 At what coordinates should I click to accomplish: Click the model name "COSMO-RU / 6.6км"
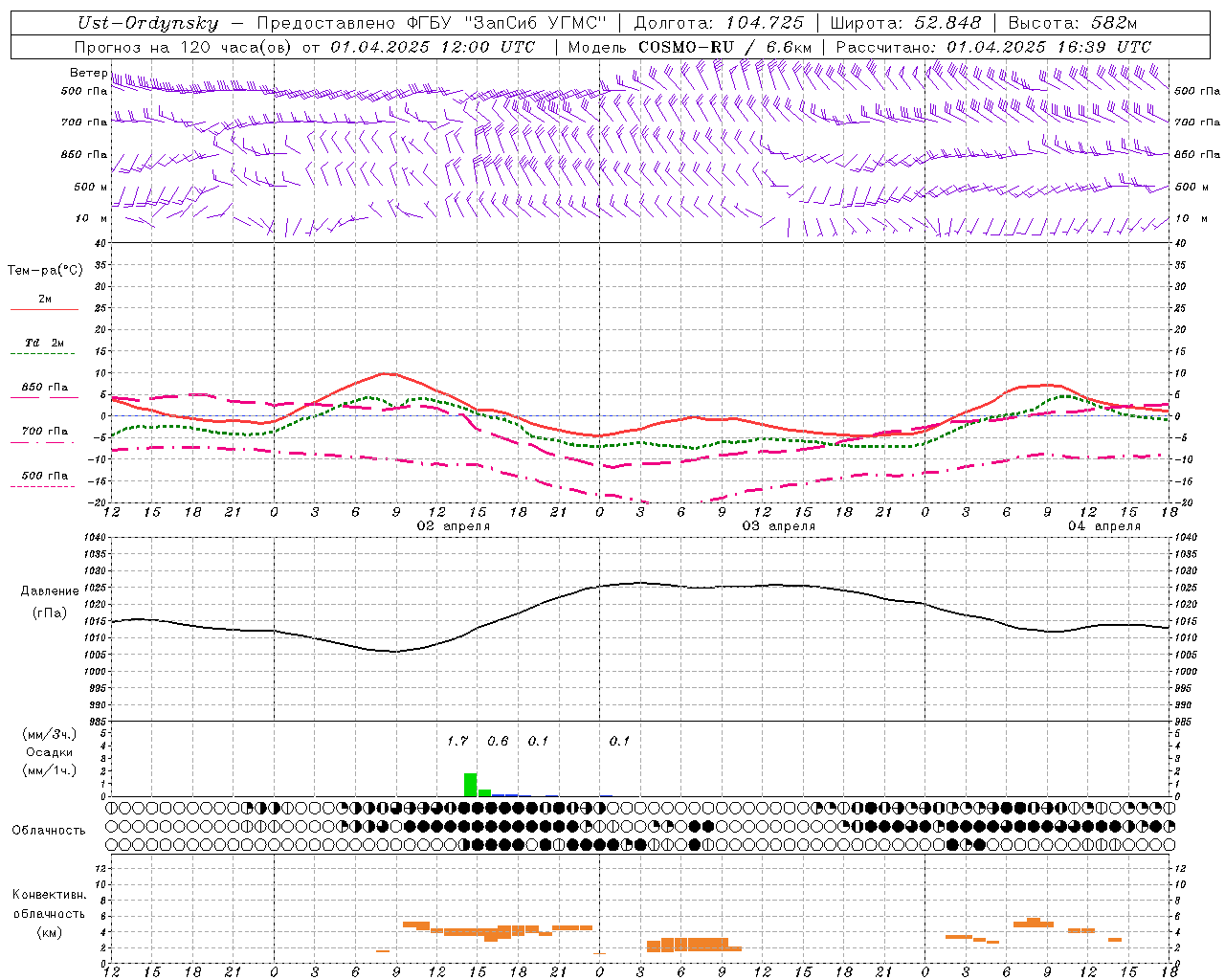724,47
